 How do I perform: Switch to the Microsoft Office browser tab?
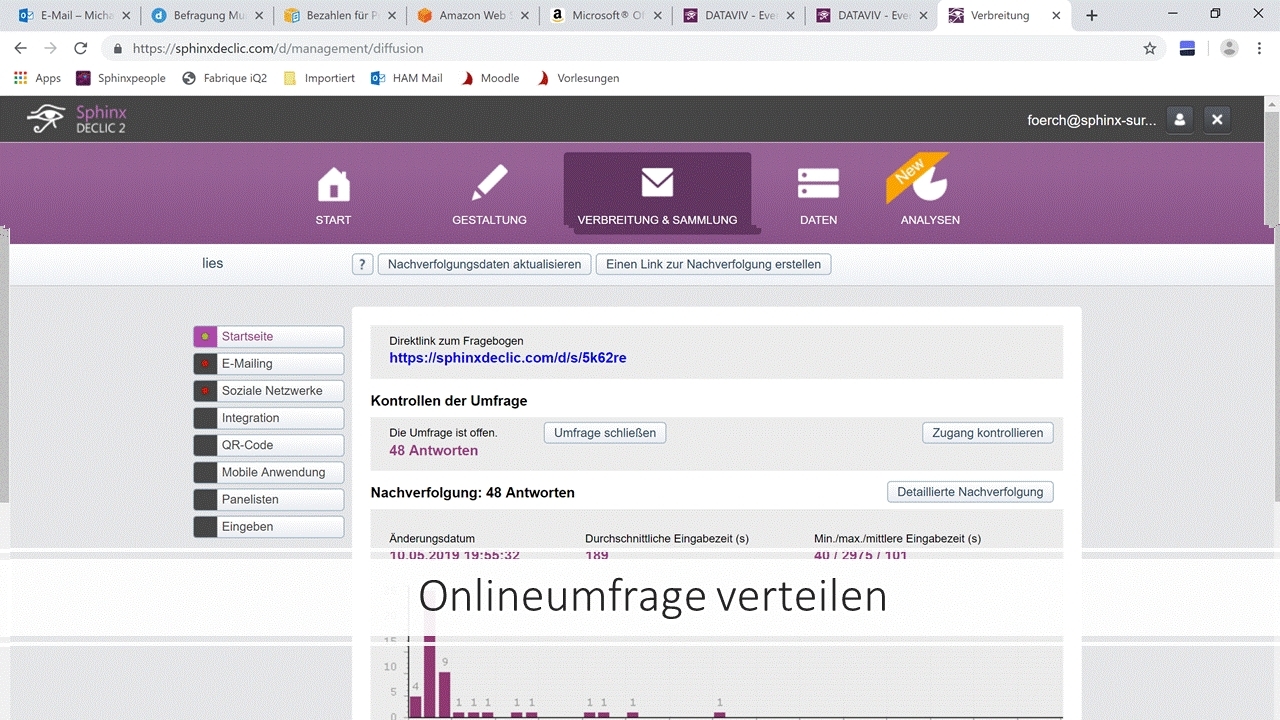click(605, 15)
